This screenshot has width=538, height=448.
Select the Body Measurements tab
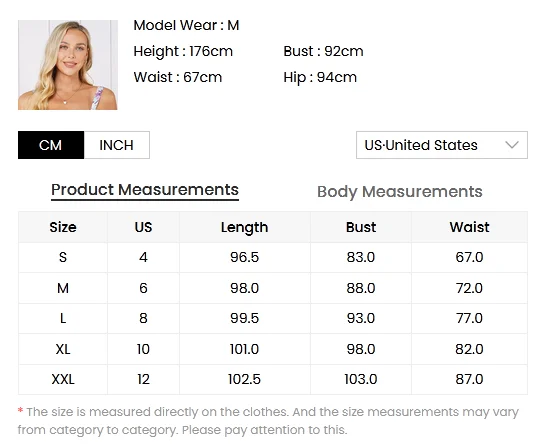[x=400, y=191]
